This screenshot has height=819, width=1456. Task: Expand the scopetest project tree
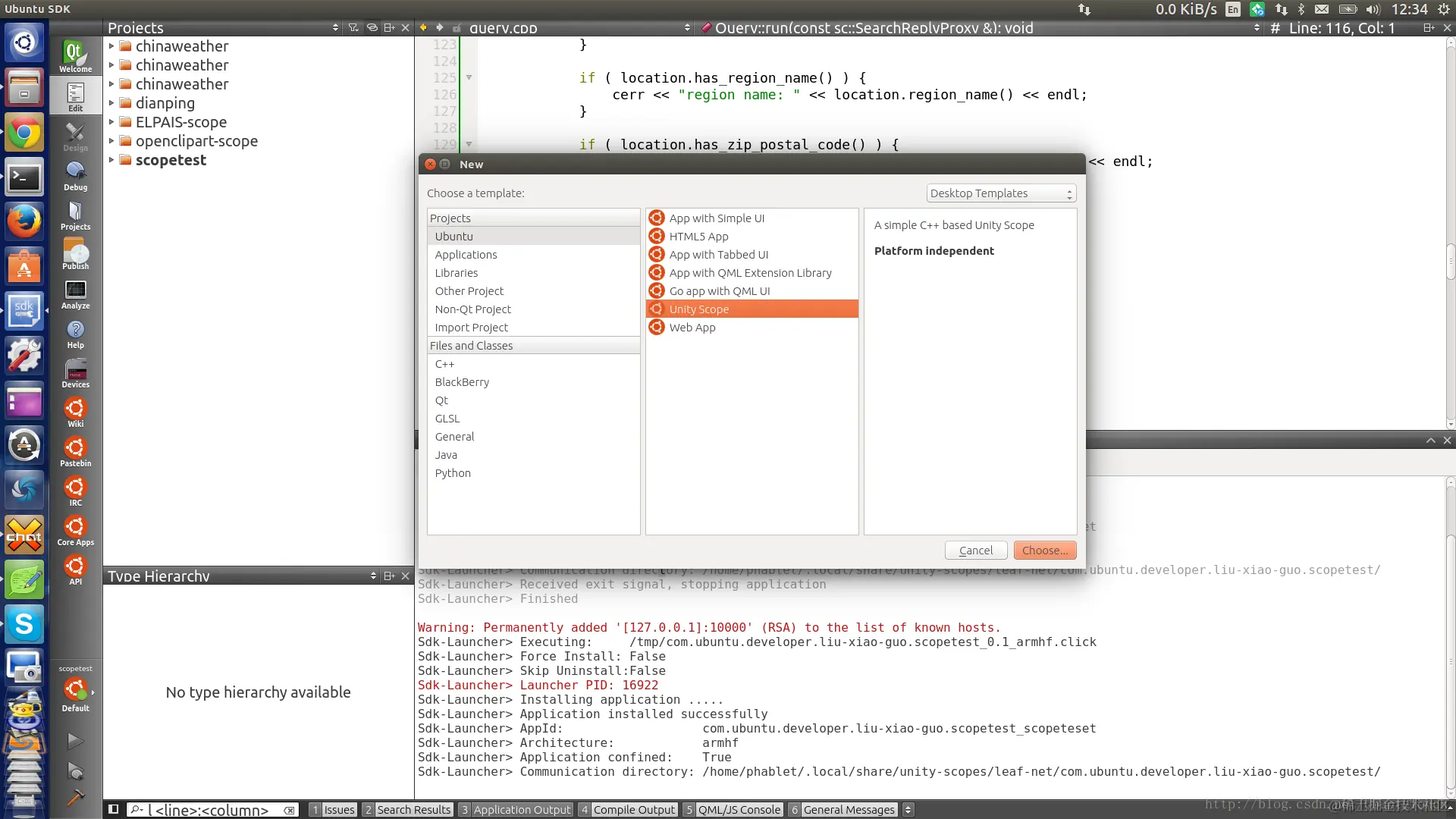(x=111, y=160)
